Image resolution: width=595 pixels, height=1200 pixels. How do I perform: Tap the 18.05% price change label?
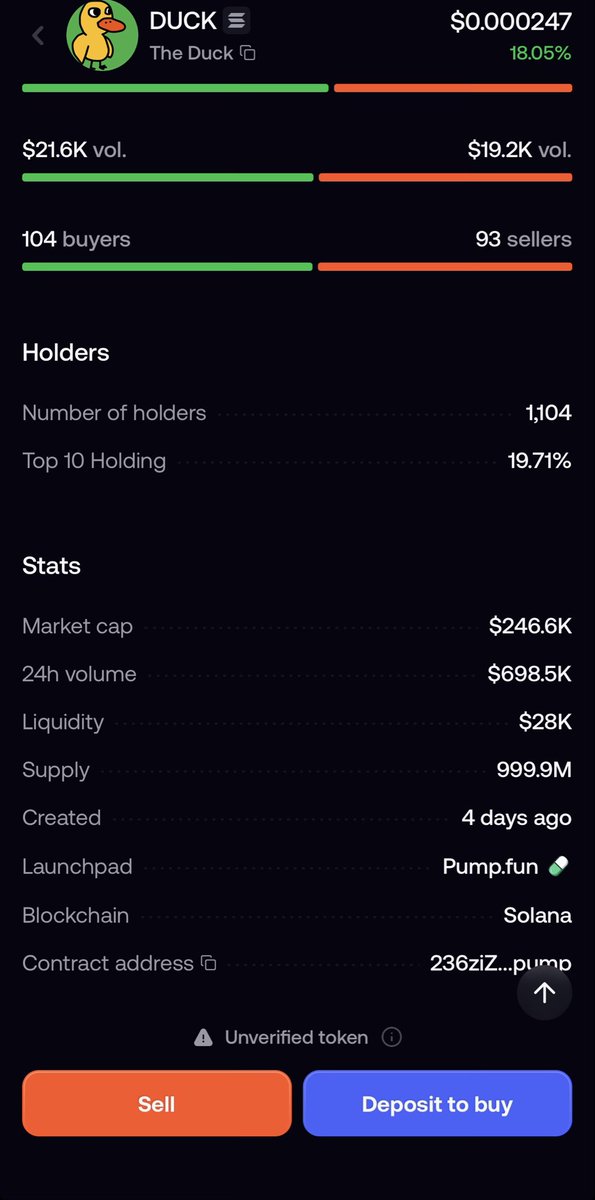[540, 53]
